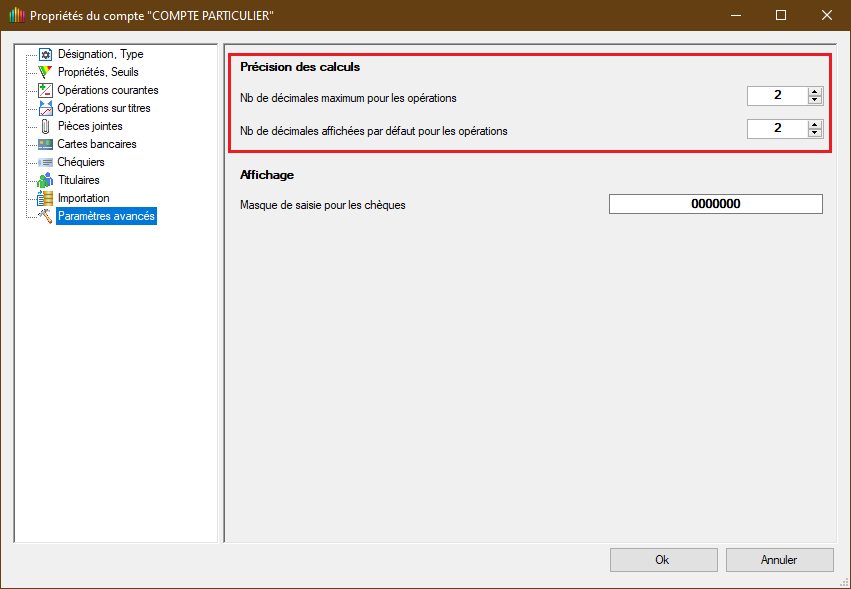851x589 pixels.
Task: Click the cheque input mask field
Action: click(715, 204)
